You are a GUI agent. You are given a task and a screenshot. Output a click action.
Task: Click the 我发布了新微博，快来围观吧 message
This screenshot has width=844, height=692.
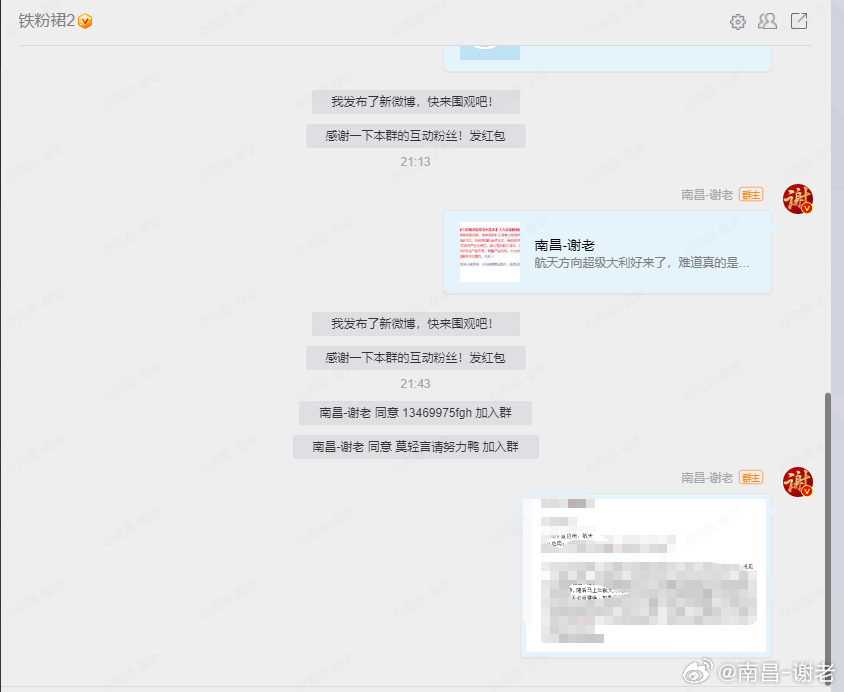[x=417, y=102]
